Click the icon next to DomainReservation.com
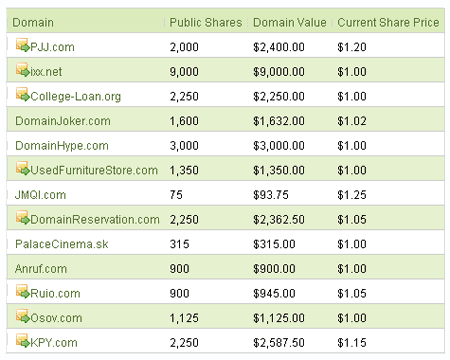The height and width of the screenshot is (360, 450). coord(23,218)
